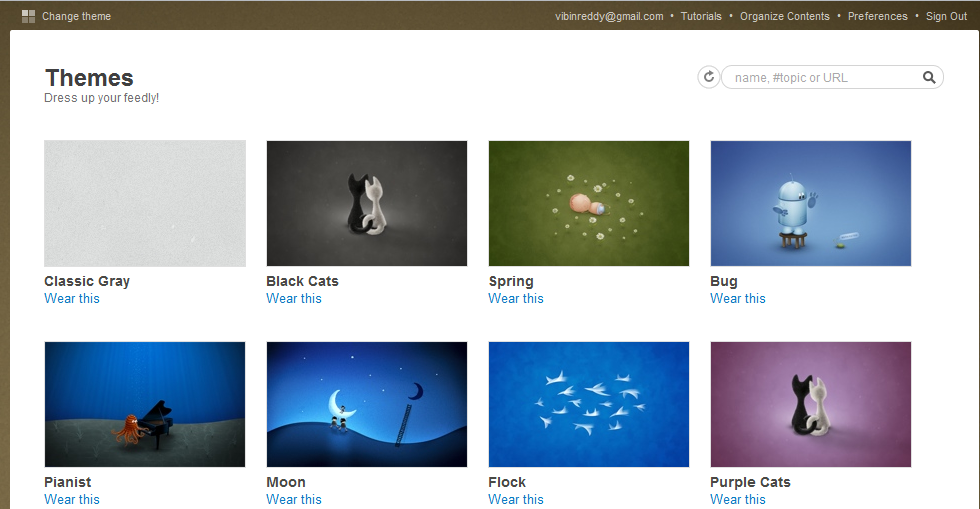Click the Dress up your feedly! subtitle
This screenshot has width=980, height=509.
(x=101, y=98)
